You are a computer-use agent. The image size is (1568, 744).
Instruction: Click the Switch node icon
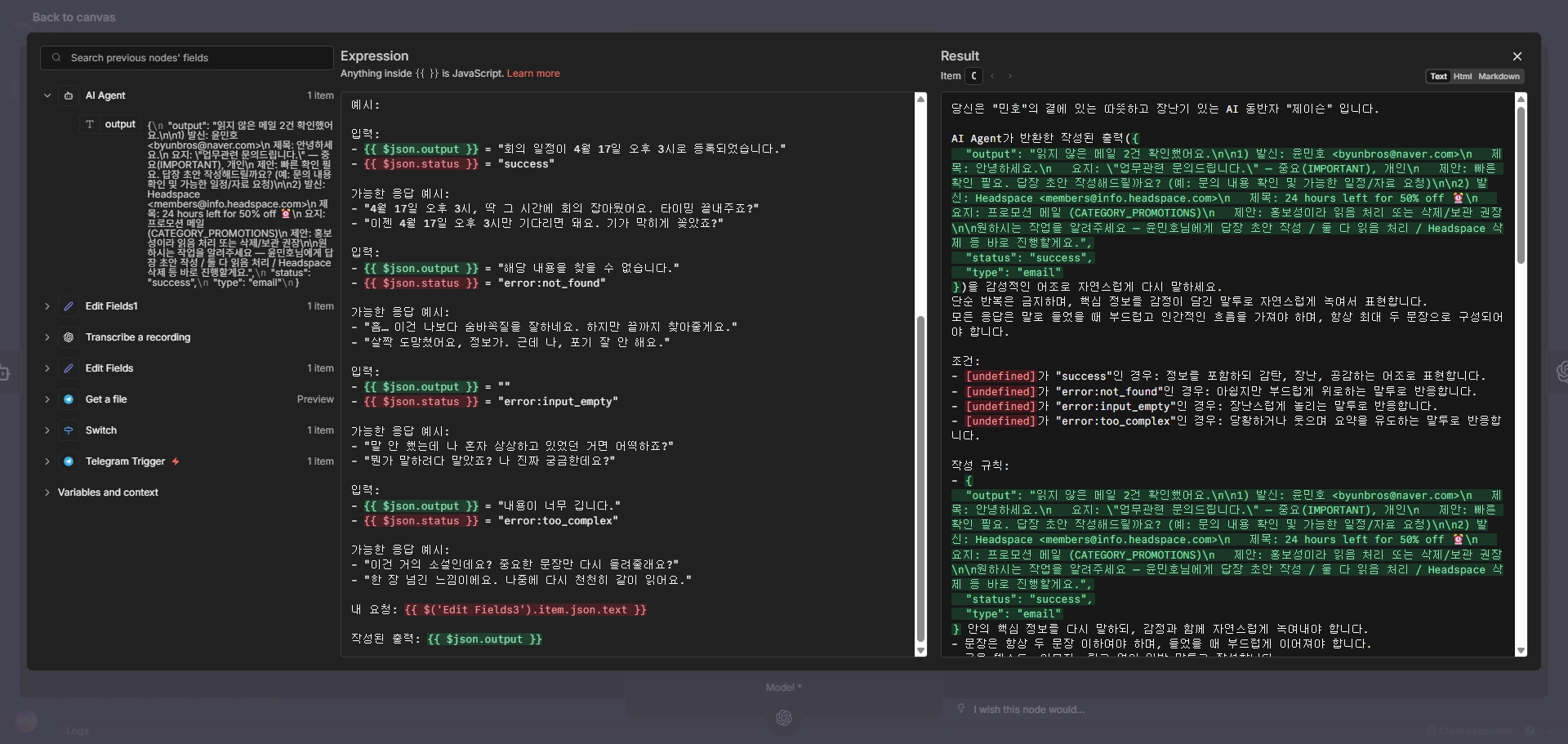coord(69,430)
